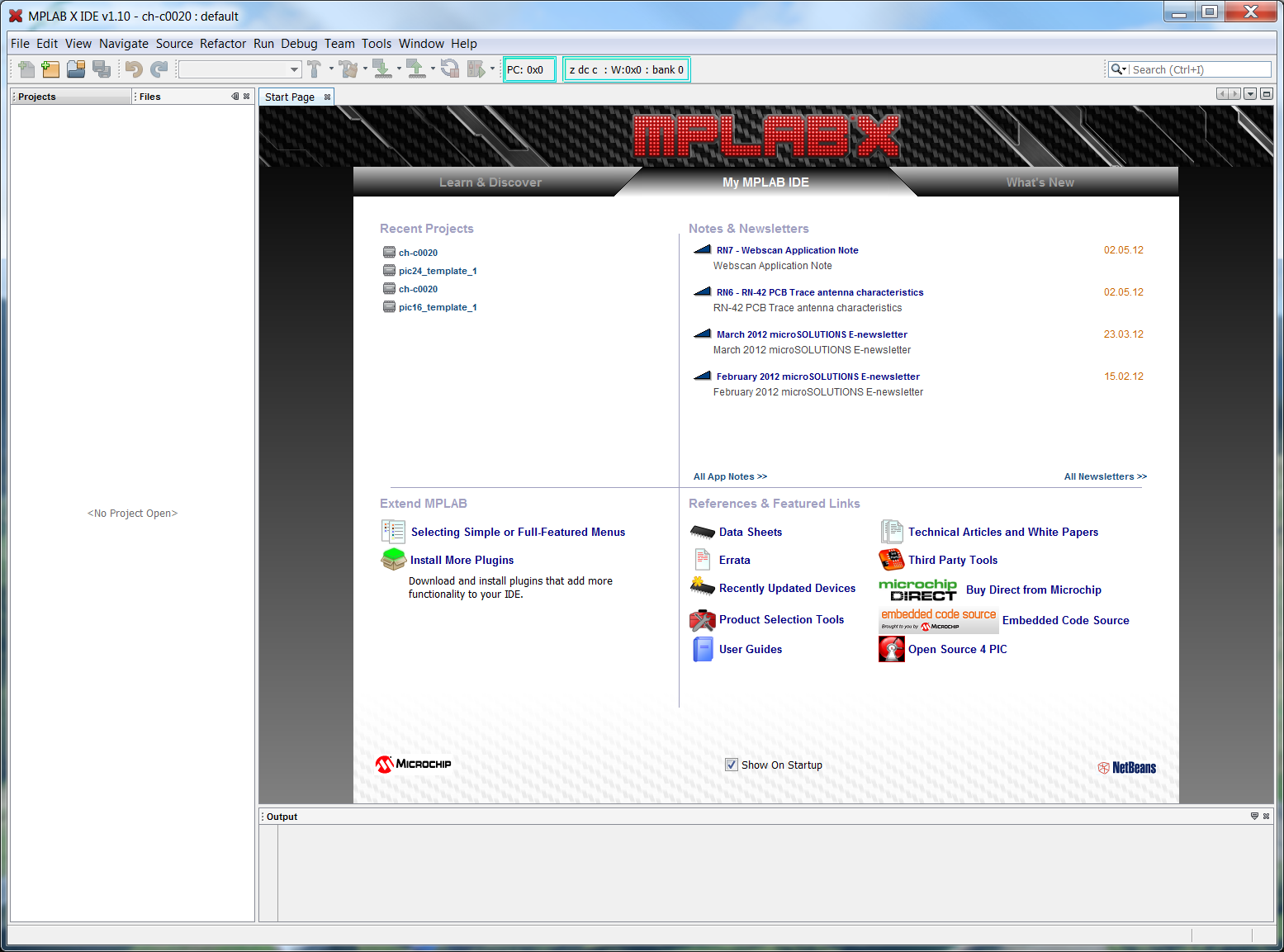Select the My MPLAB IDE tab
This screenshot has width=1284, height=952.
pos(765,182)
